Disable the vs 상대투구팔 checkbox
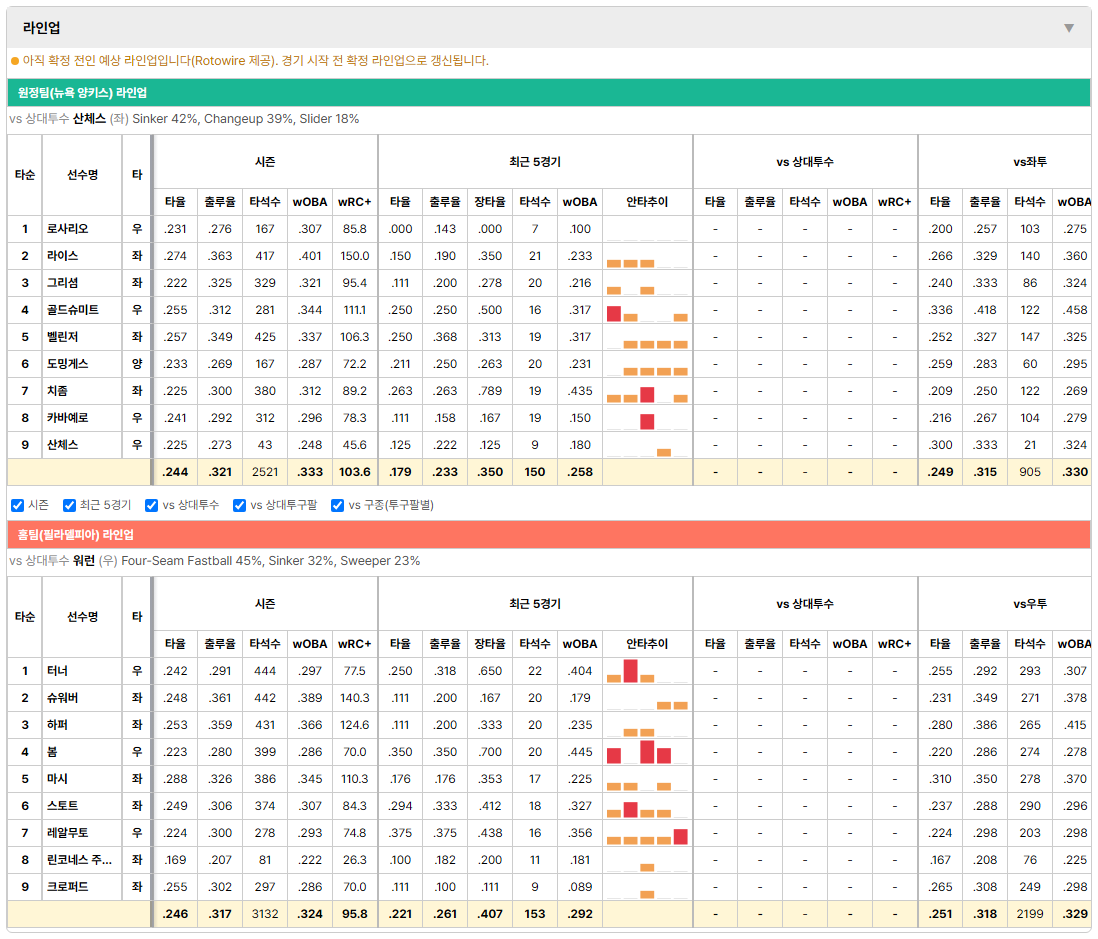The width and height of the screenshot is (1098, 939). [x=239, y=506]
